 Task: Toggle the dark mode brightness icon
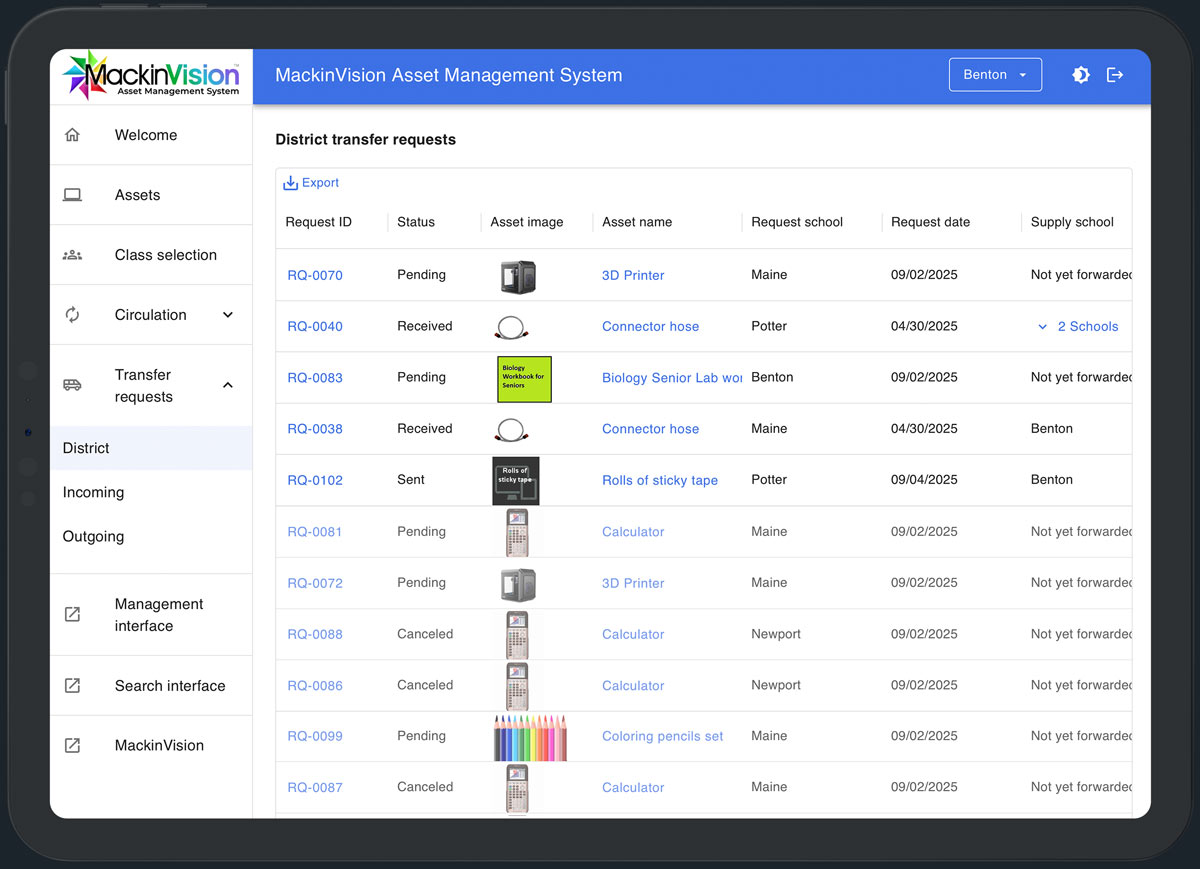click(1080, 75)
